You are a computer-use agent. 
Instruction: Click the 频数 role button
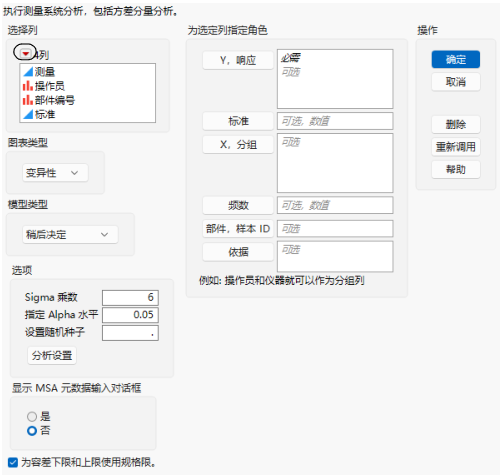click(238, 205)
